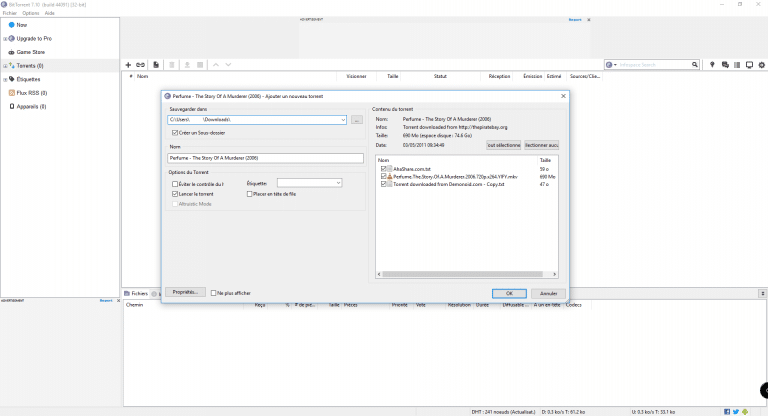Click the Create New Torrent file icon
768x416 pixels.
tap(156, 65)
